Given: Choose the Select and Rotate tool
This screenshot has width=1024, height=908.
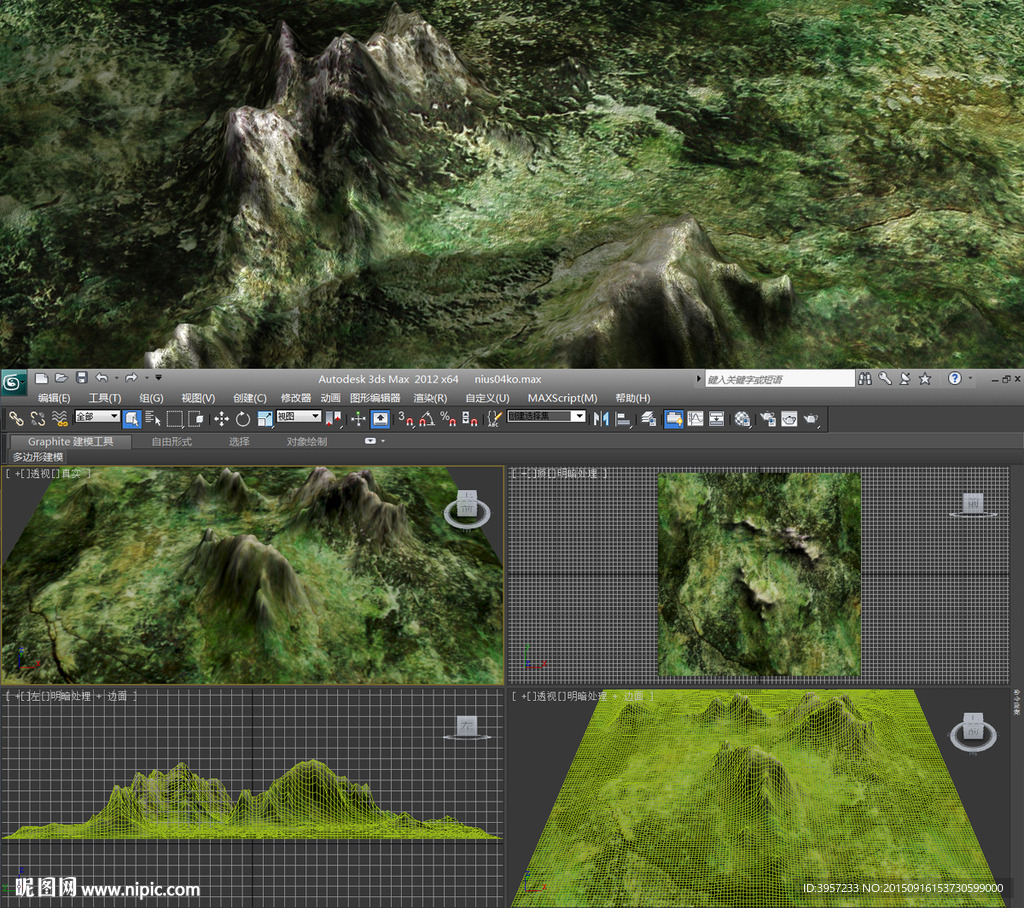Looking at the screenshot, I should pos(243,418).
